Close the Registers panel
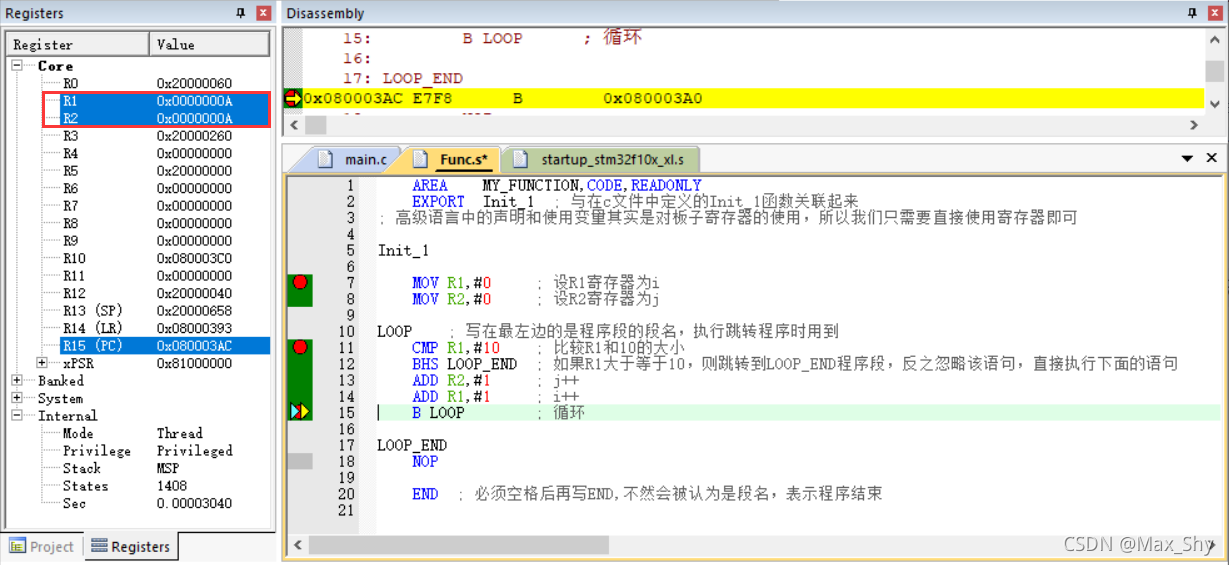 264,14
